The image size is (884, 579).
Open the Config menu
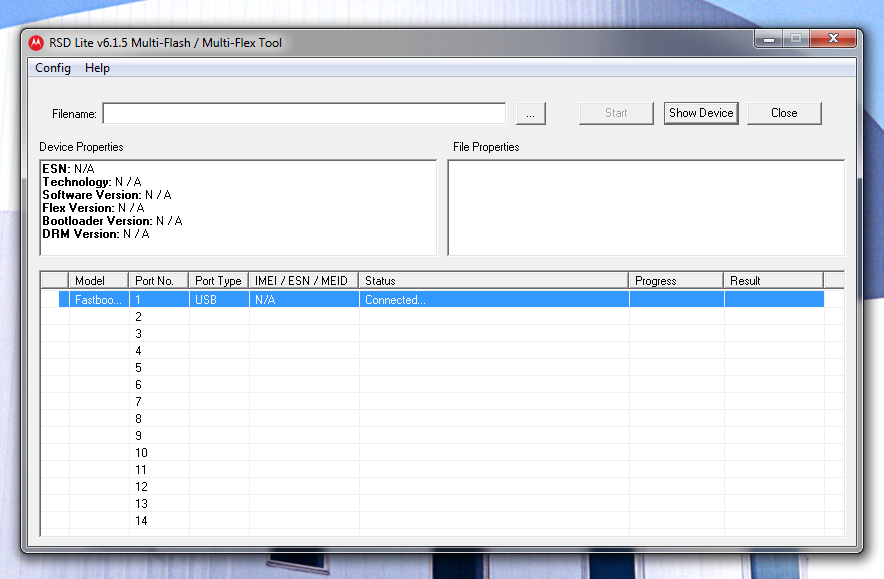(x=53, y=68)
